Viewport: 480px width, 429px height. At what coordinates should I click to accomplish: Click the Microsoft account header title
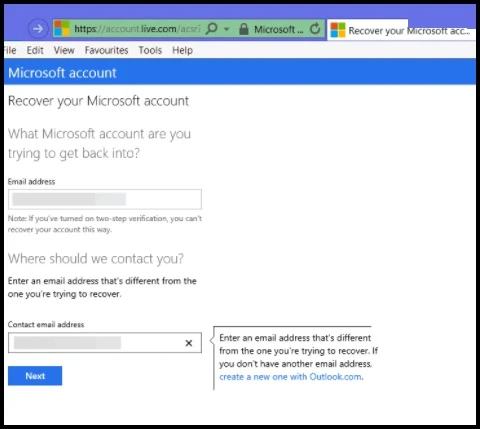tap(62, 73)
